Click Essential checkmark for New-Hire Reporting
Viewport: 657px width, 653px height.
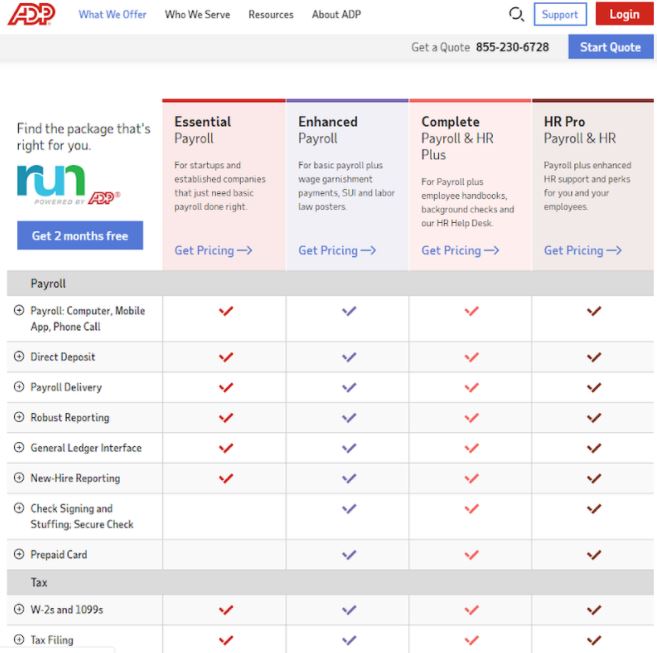coord(226,478)
